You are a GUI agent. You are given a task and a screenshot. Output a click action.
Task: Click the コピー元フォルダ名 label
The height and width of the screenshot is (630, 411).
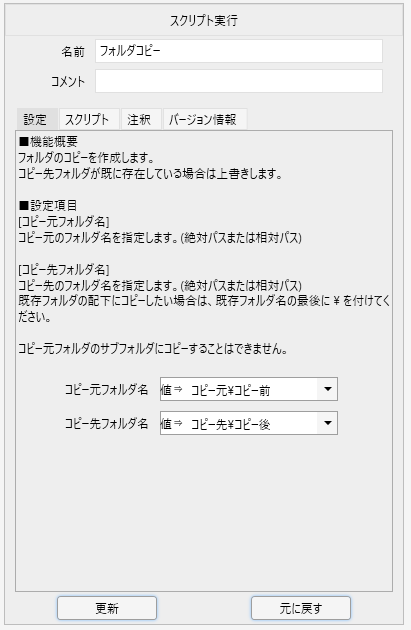[106, 389]
